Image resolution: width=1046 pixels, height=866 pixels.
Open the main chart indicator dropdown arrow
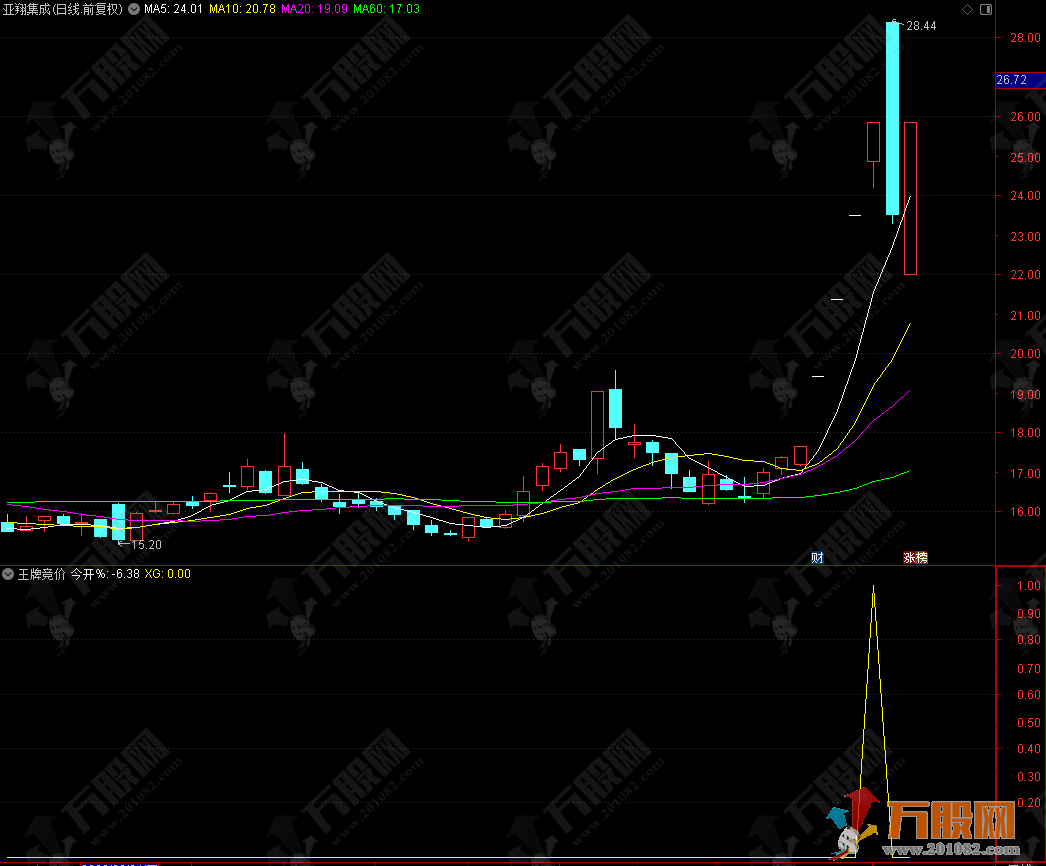tap(134, 9)
